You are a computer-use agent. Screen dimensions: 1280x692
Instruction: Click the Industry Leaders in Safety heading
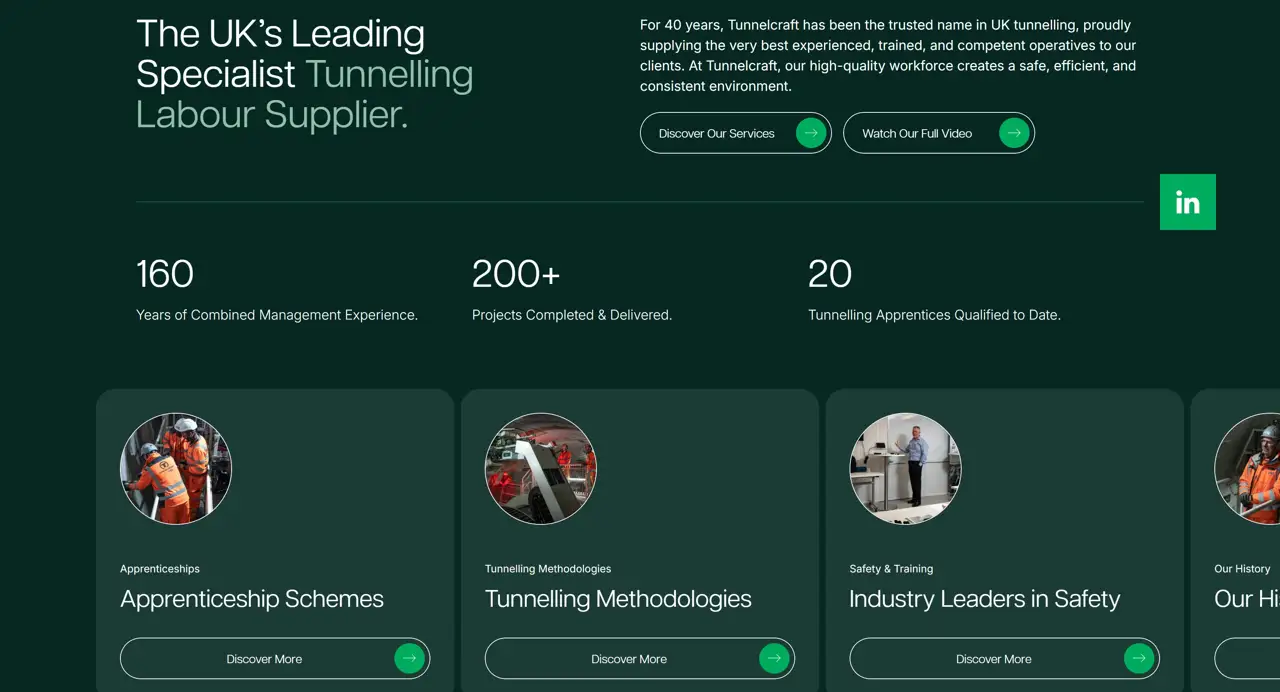pyautogui.click(x=985, y=599)
